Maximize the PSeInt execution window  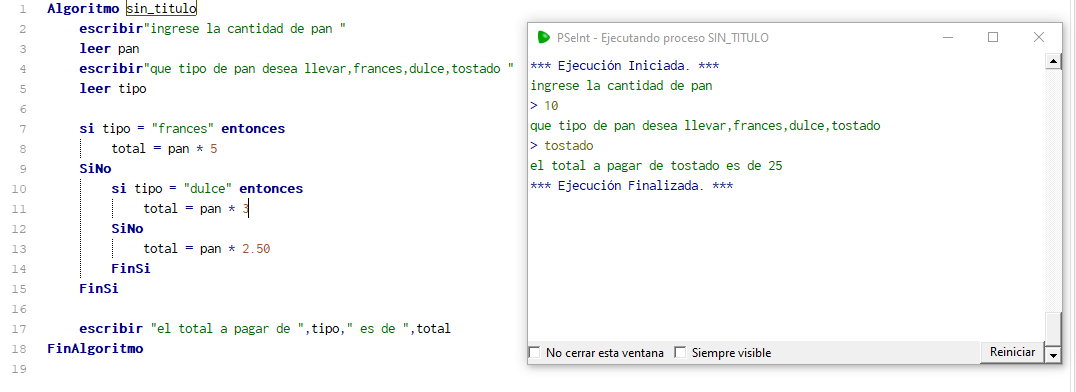pos(992,38)
